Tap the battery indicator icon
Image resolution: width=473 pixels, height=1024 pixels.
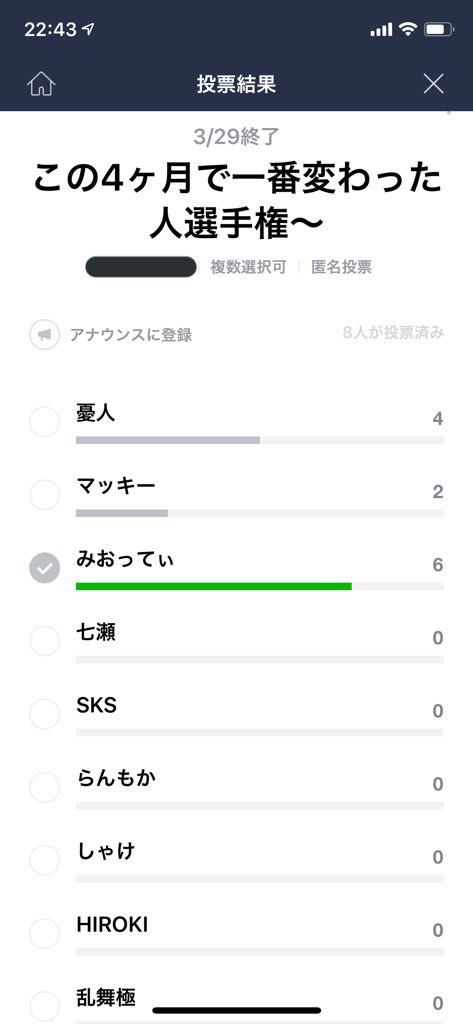click(x=438, y=29)
